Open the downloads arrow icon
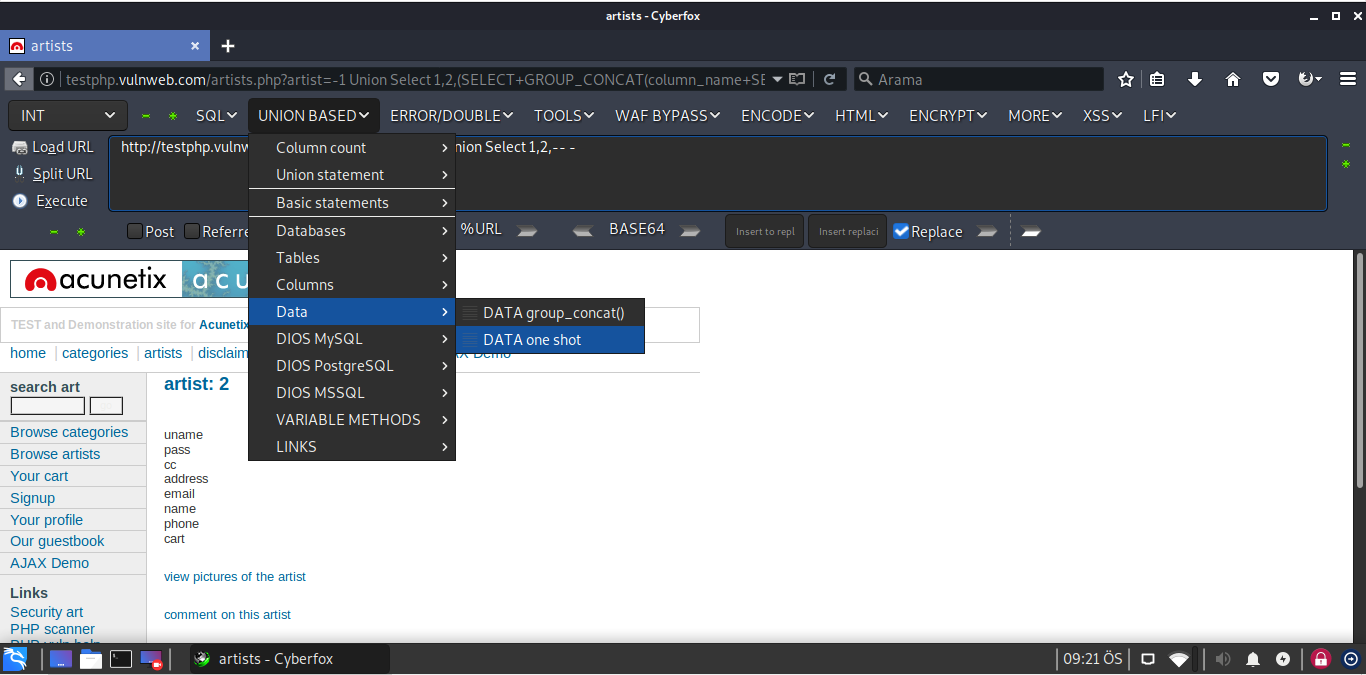Viewport: 1366px width, 675px height. (1195, 79)
